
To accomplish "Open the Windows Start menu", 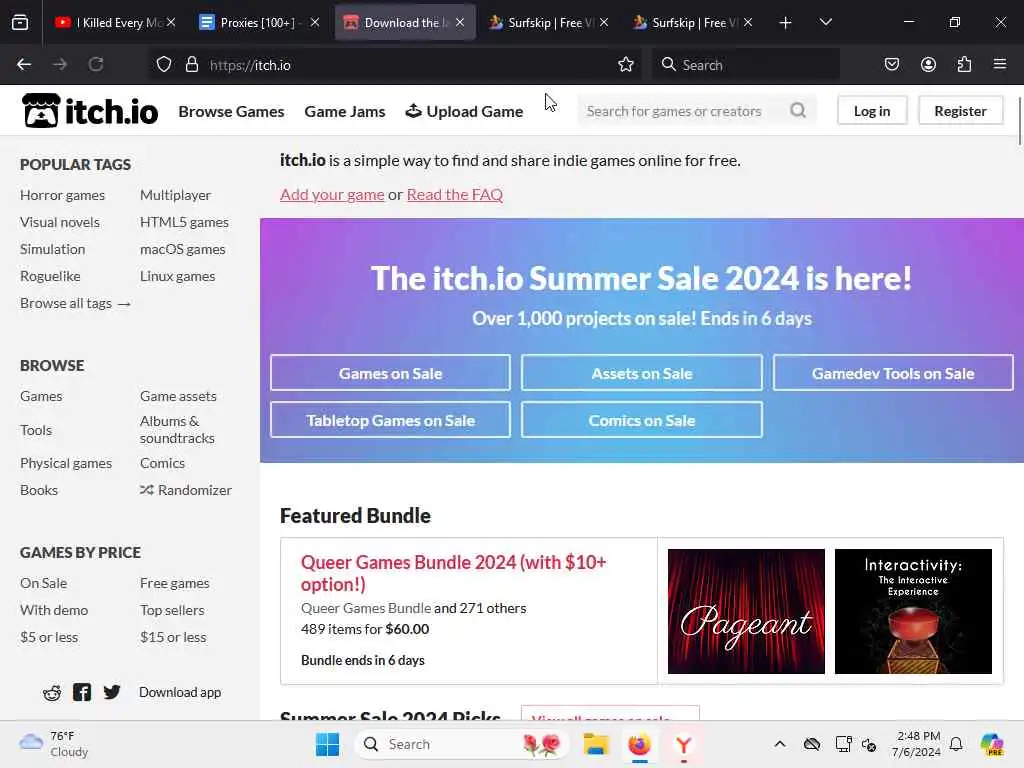I will pos(327,744).
